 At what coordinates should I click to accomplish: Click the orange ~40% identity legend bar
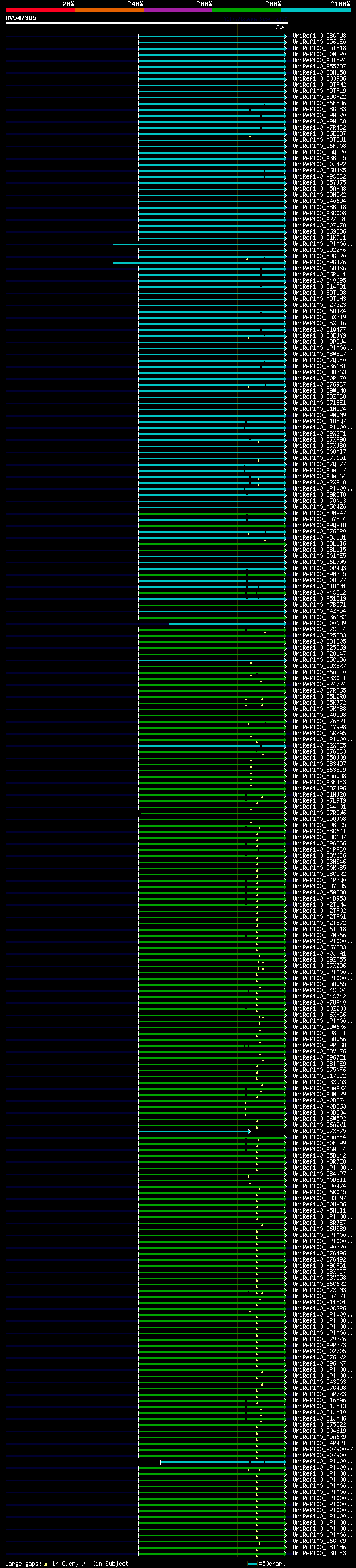point(109,10)
